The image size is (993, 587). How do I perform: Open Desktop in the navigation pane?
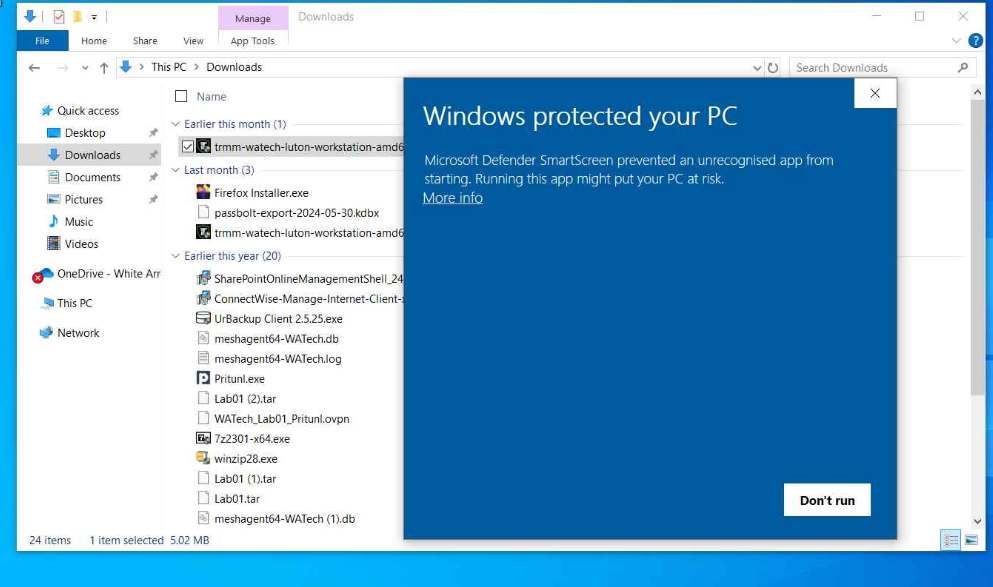point(85,133)
